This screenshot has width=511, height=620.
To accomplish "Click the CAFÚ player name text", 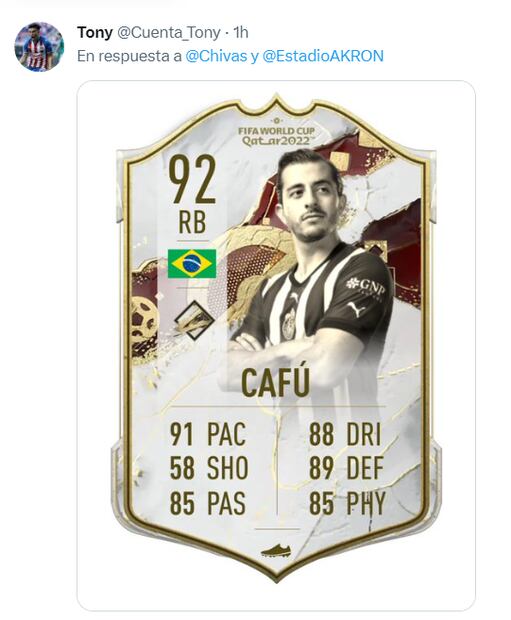I will [x=275, y=383].
